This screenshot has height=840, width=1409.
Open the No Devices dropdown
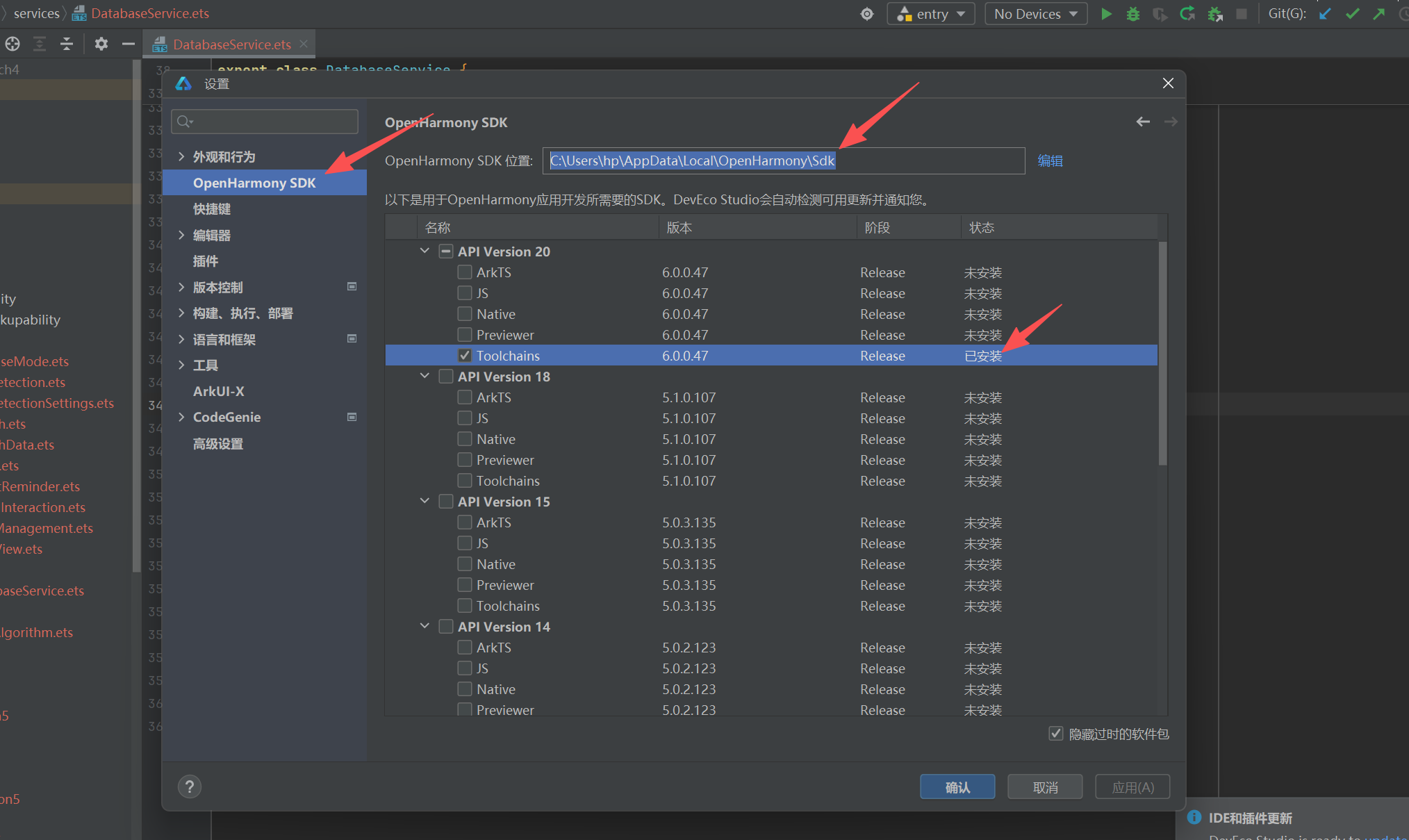(x=1035, y=14)
